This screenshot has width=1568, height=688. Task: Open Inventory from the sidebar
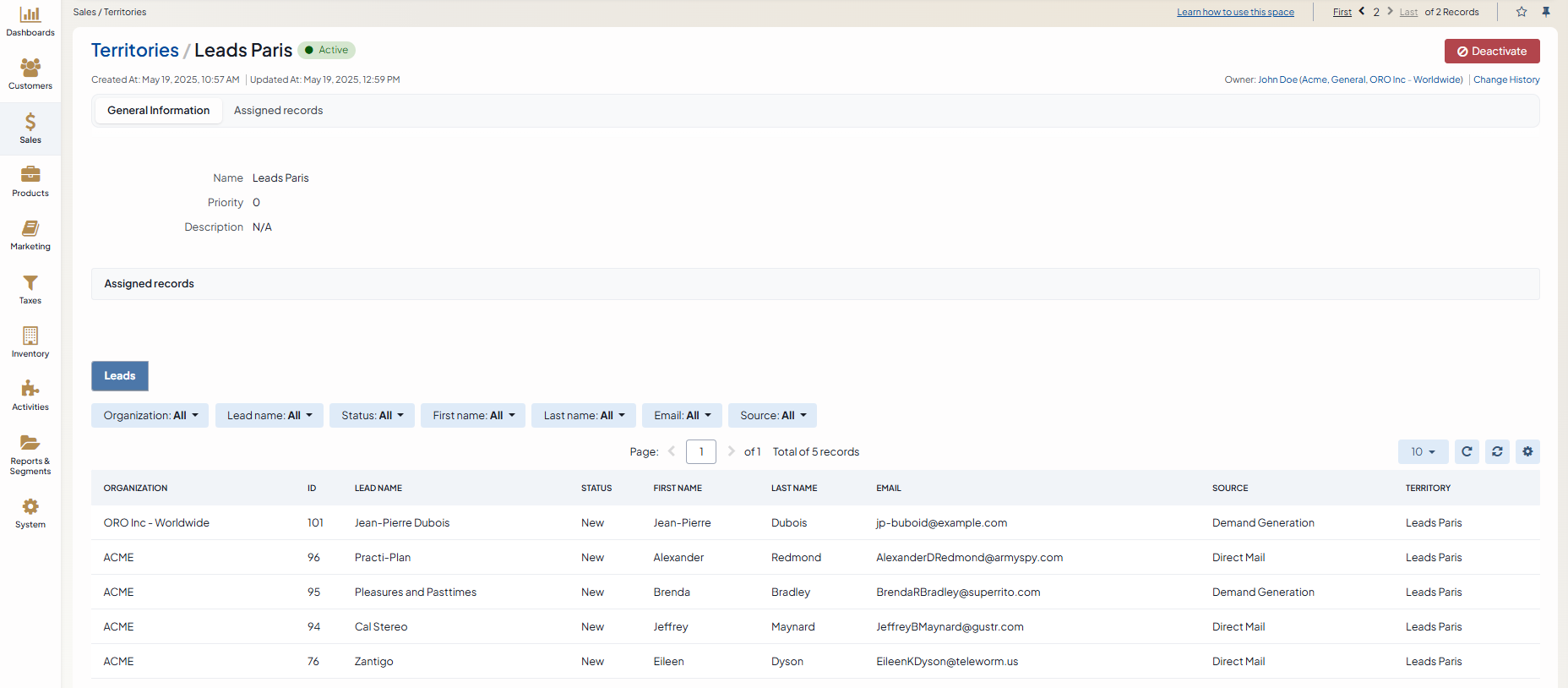click(30, 341)
